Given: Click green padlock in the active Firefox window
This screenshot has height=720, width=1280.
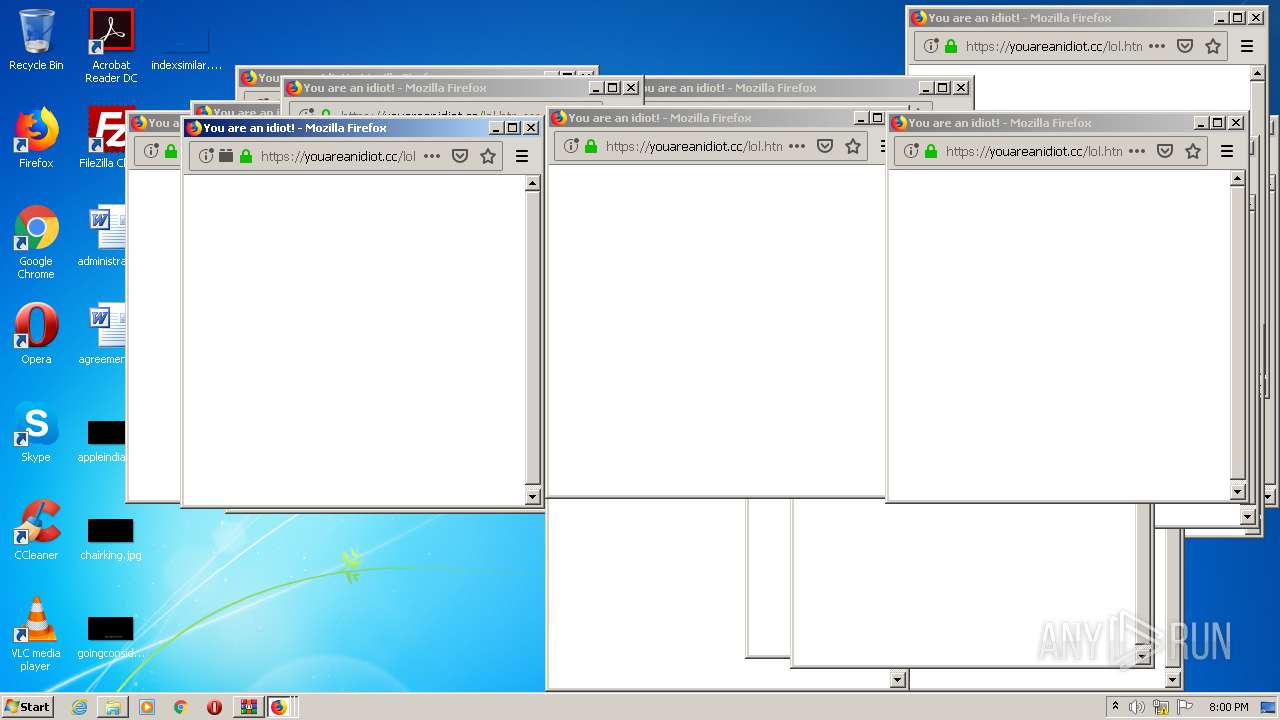Looking at the screenshot, I should [x=246, y=156].
